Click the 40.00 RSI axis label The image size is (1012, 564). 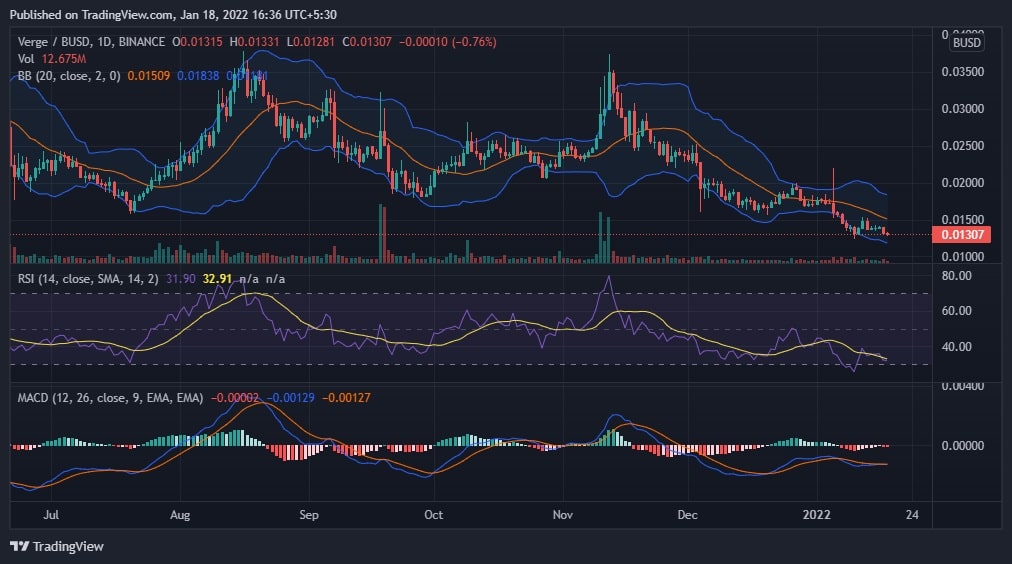(x=956, y=347)
